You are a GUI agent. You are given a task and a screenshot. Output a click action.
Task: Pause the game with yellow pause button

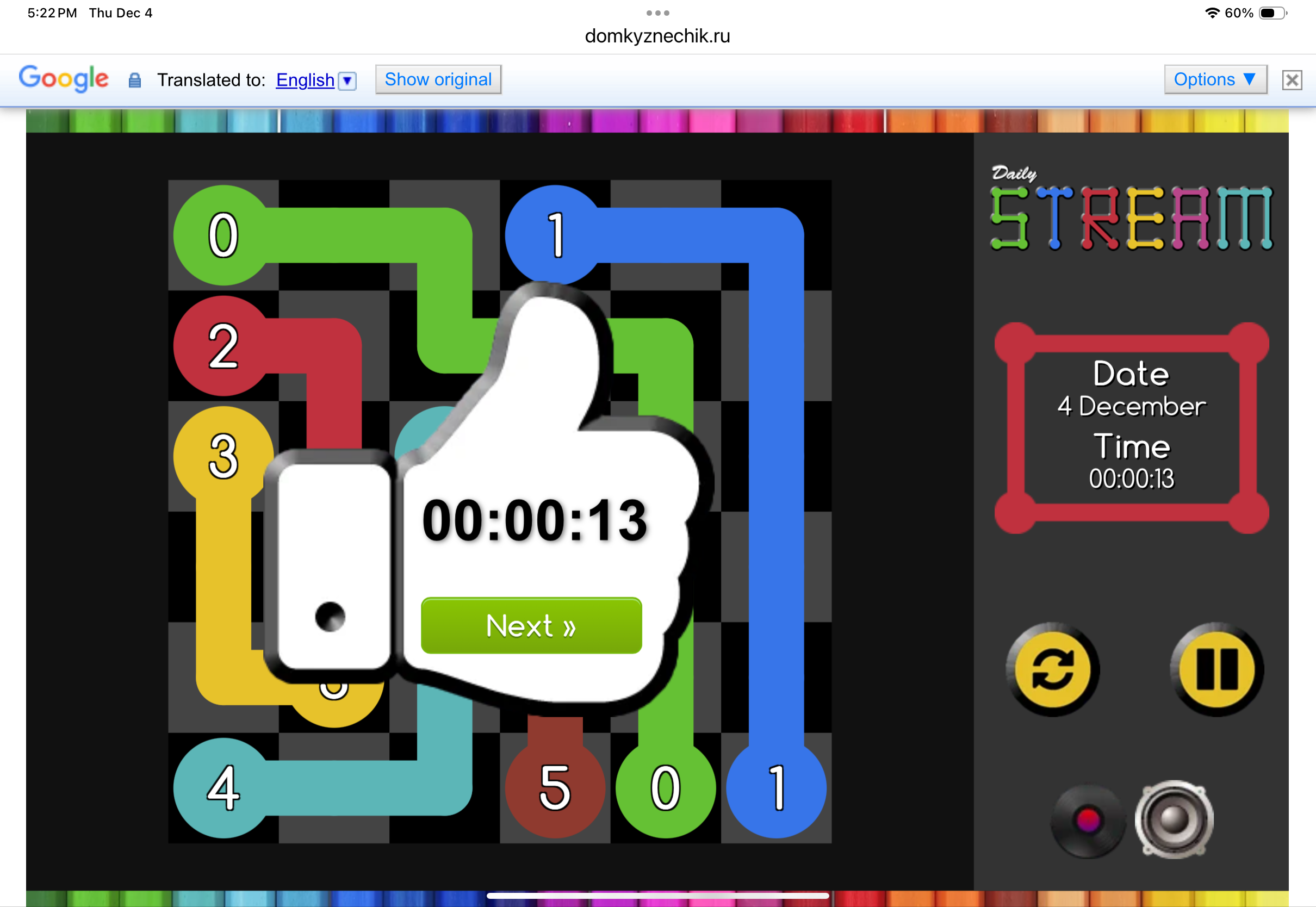(1216, 669)
